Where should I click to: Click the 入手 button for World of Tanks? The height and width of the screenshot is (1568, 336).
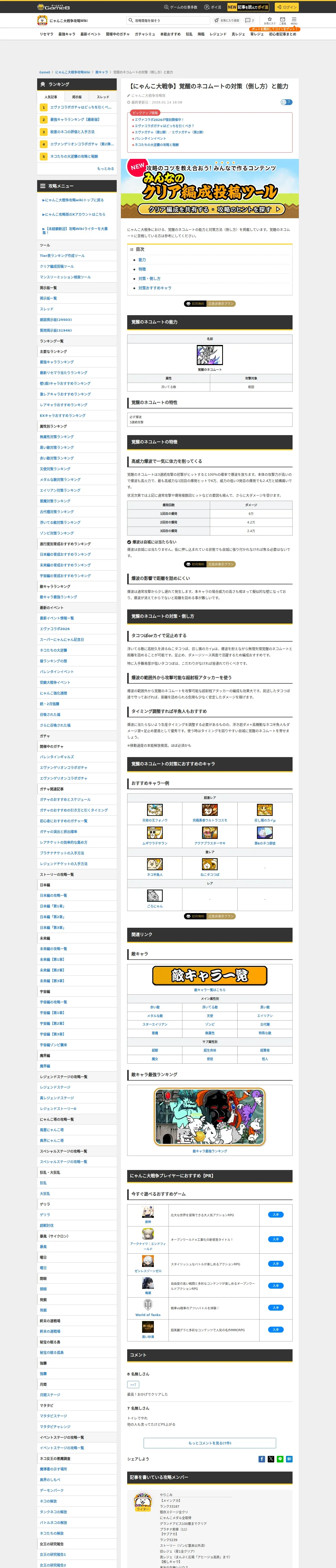(276, 1307)
